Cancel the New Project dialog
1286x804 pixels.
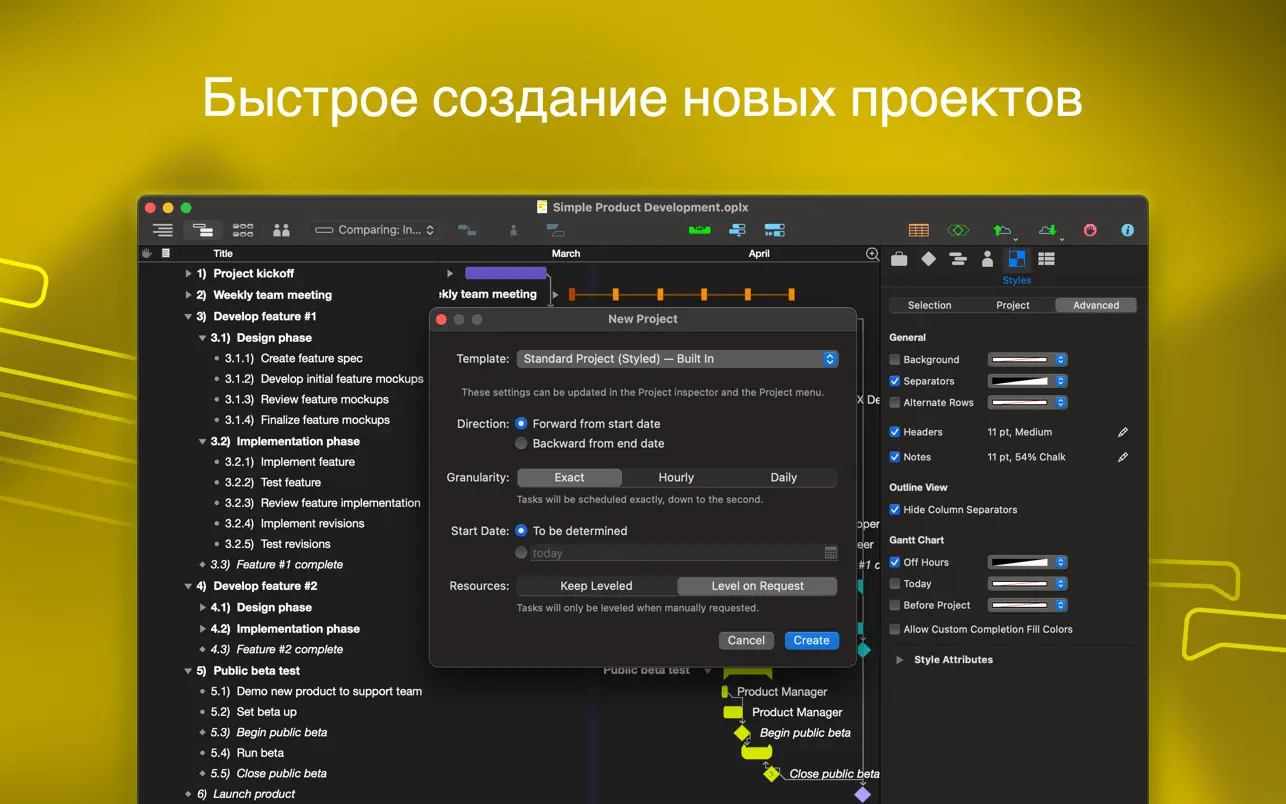point(746,641)
